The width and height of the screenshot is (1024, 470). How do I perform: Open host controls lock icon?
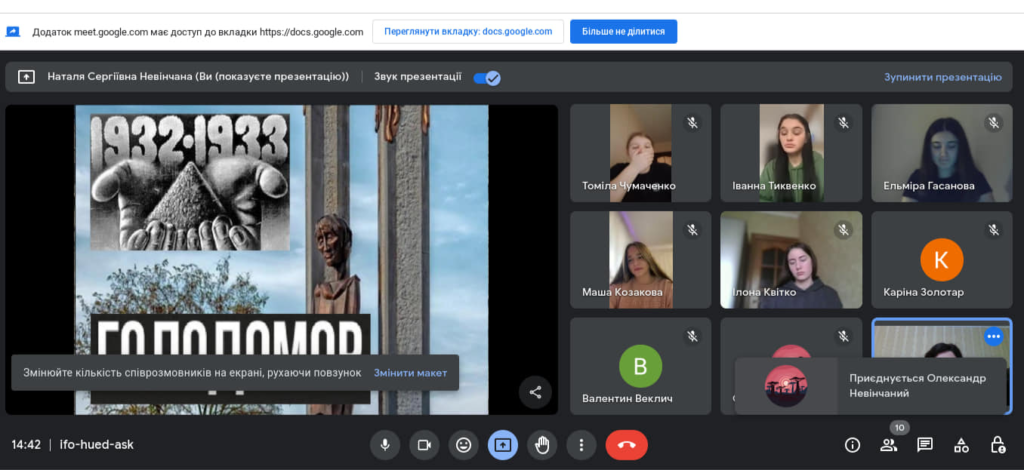pos(998,445)
